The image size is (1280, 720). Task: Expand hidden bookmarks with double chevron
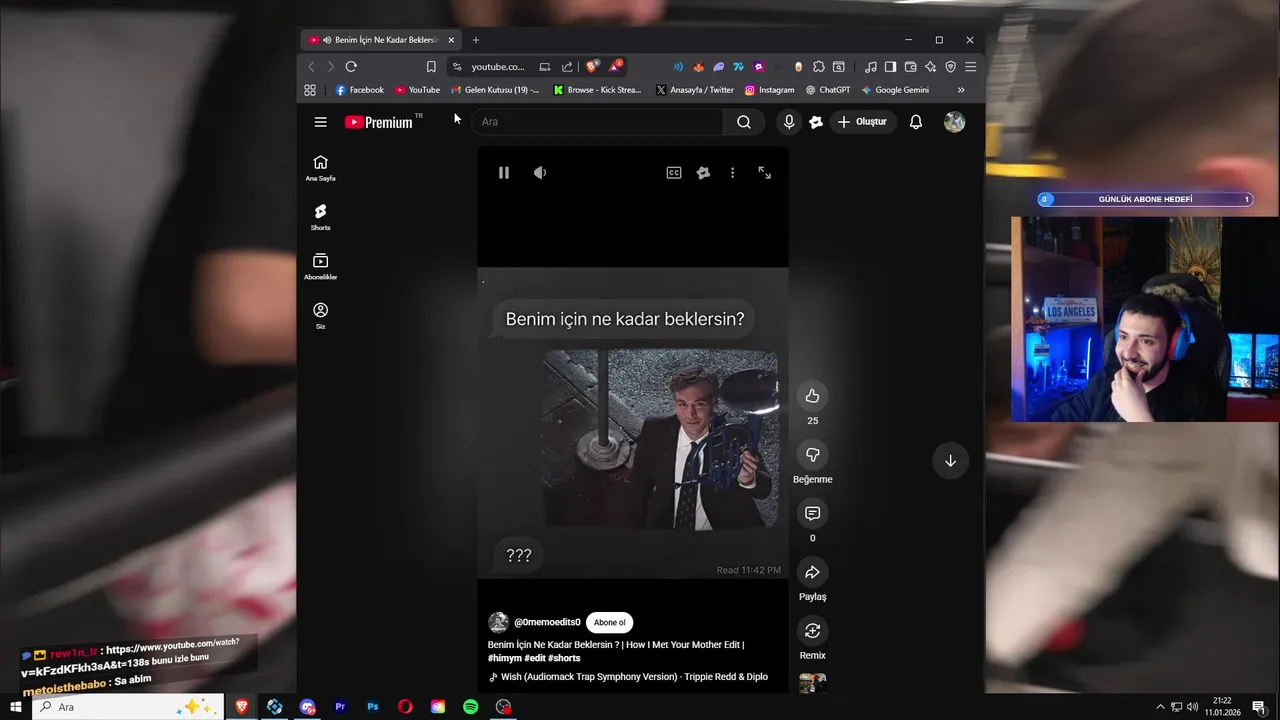pyautogui.click(x=961, y=90)
